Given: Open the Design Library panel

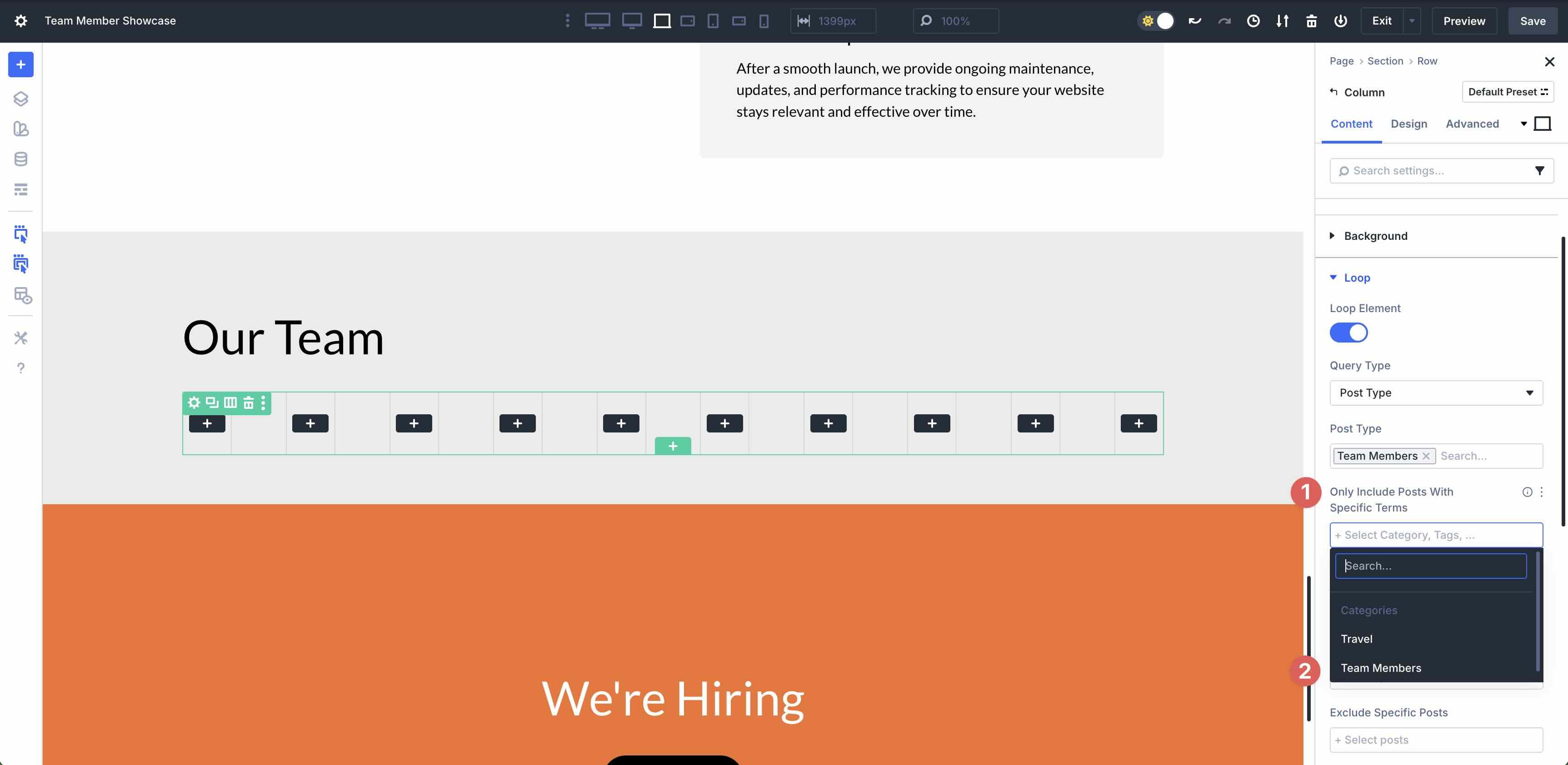Looking at the screenshot, I should 21,129.
